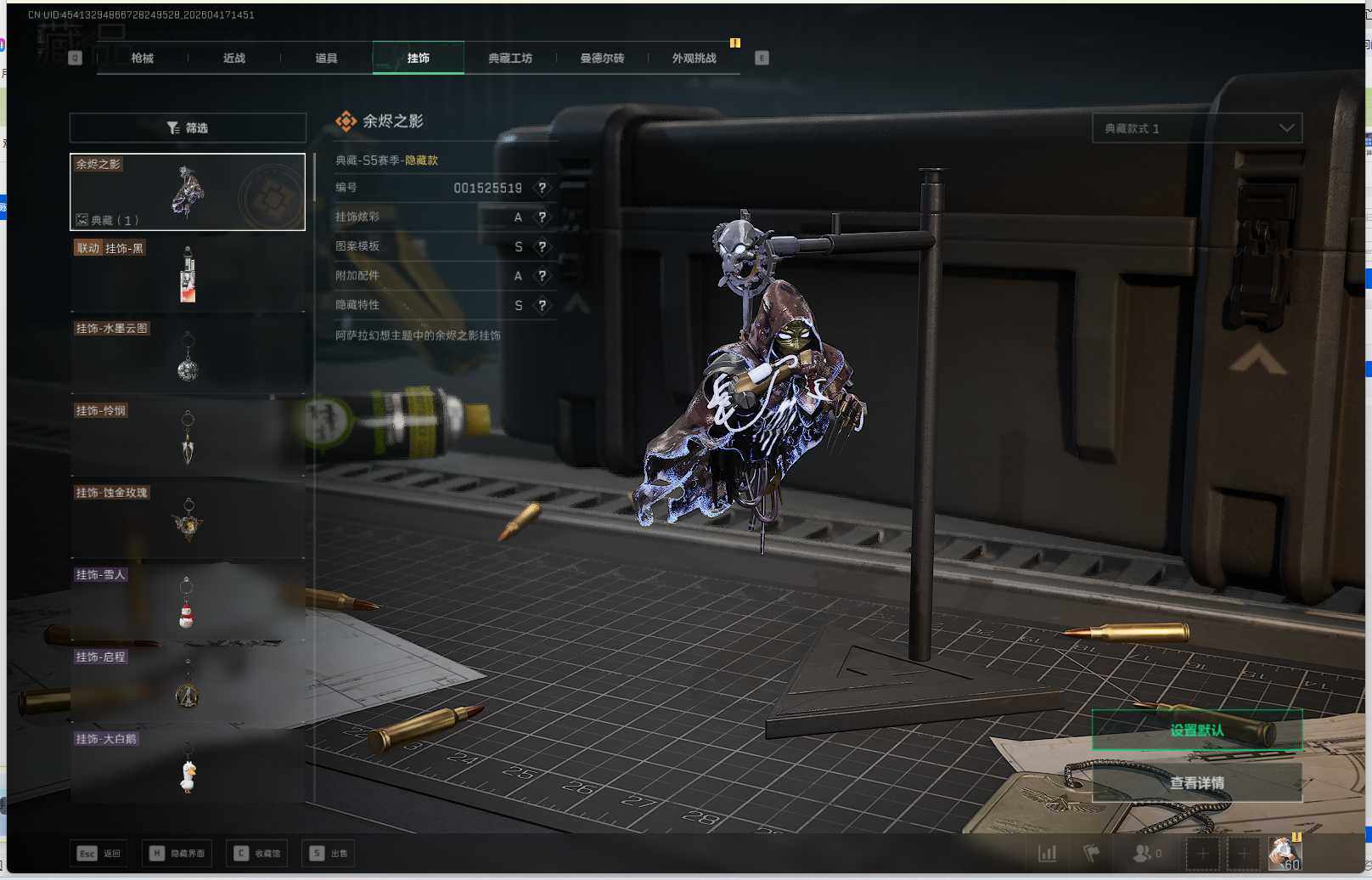Click the S 出售 sell button

[x=329, y=853]
